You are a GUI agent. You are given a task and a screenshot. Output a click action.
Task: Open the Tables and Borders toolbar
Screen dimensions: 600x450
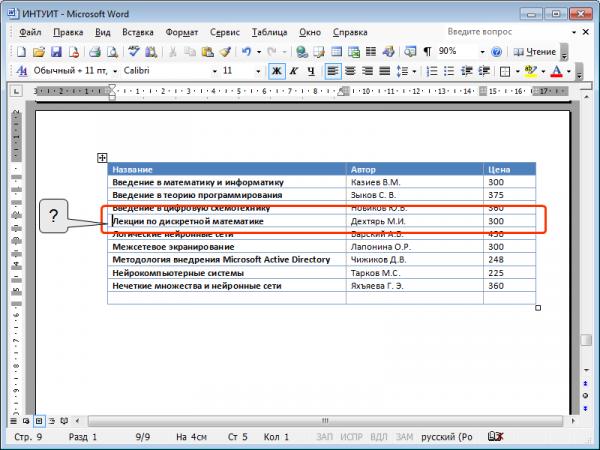pos(319,52)
